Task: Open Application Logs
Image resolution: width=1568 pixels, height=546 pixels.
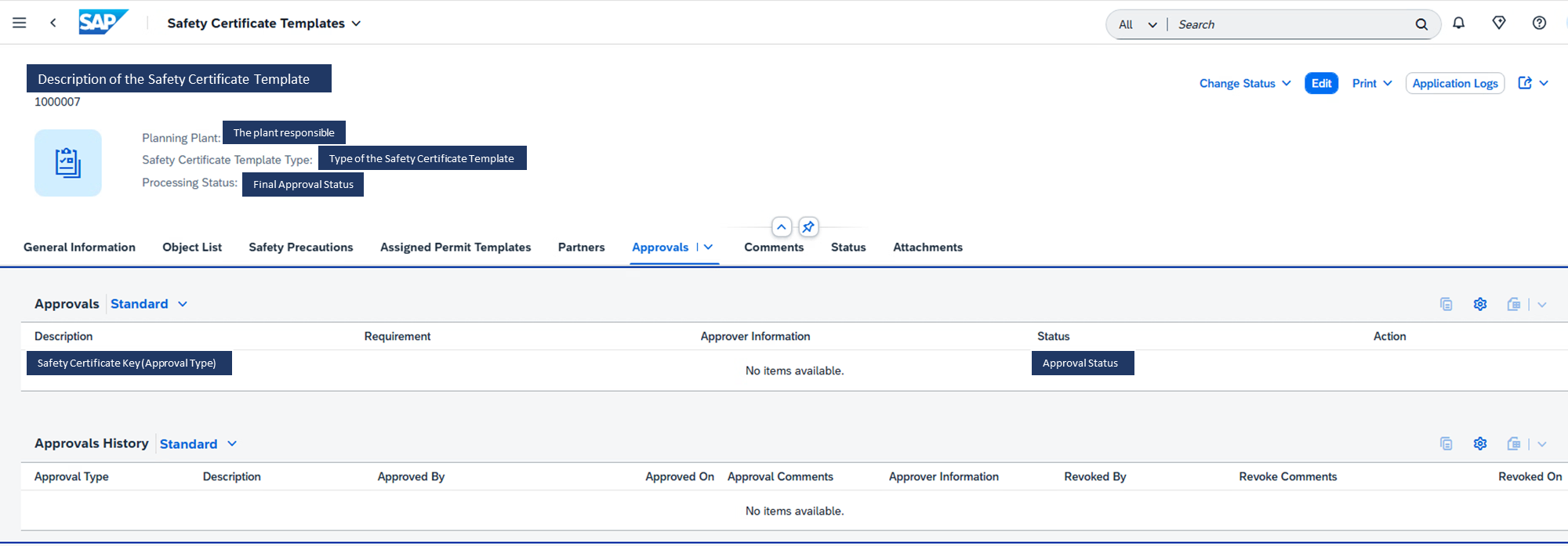Action: point(1454,84)
